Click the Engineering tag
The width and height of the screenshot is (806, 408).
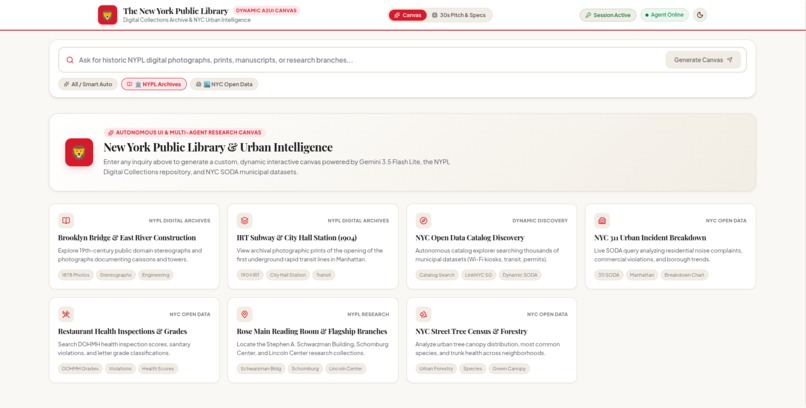156,275
